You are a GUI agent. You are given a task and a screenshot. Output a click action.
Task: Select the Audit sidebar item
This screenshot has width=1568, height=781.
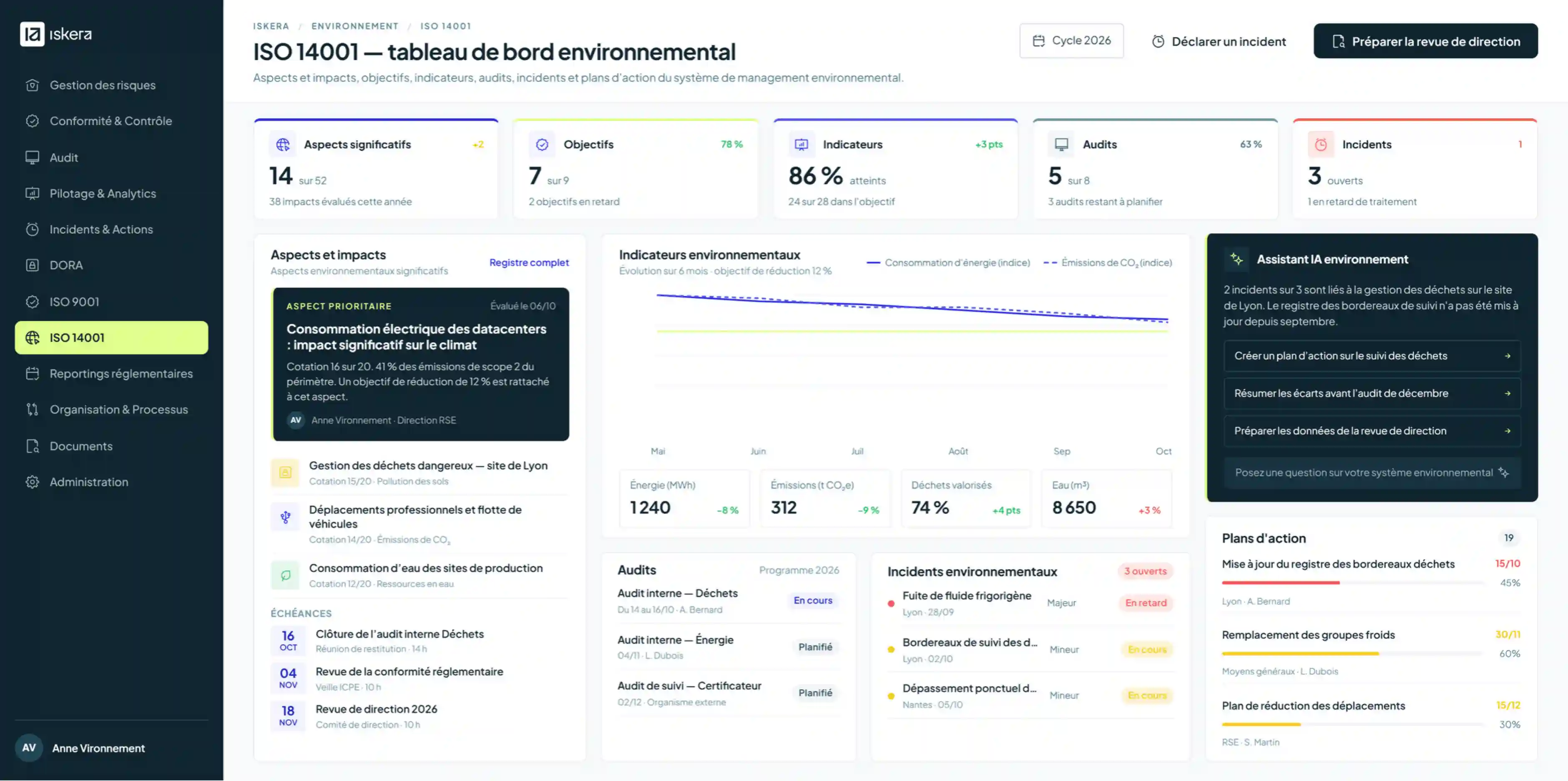coord(111,158)
